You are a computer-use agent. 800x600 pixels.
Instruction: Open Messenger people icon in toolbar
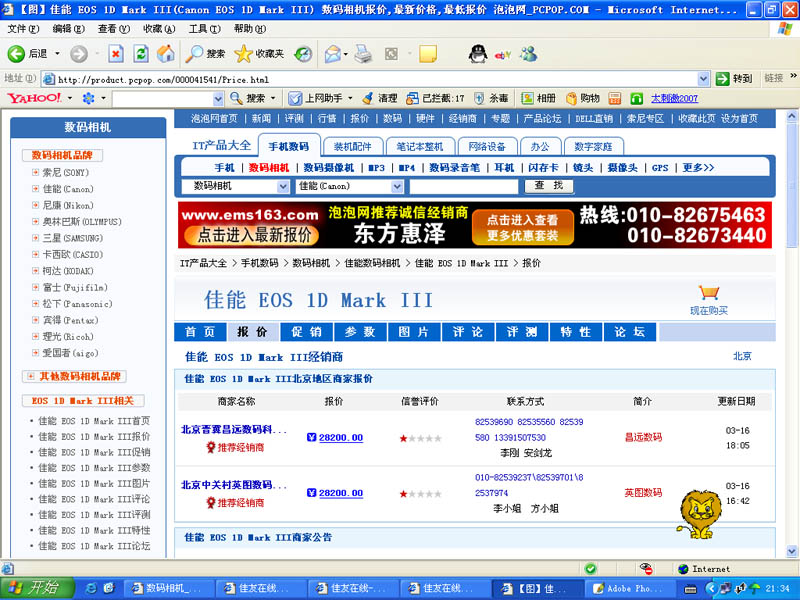coord(529,54)
